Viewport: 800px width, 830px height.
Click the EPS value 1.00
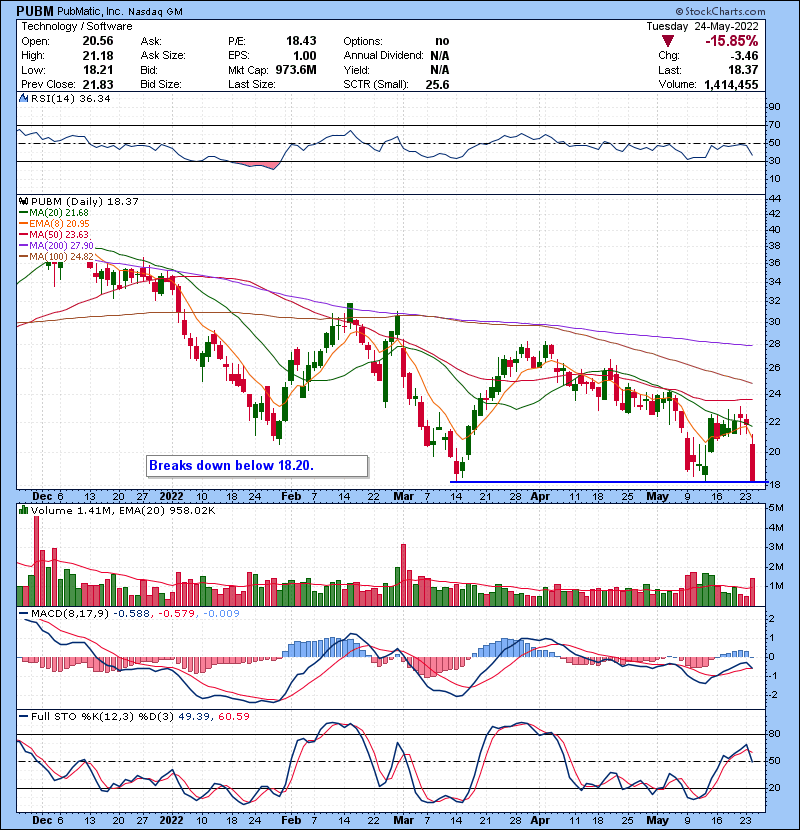(304, 56)
